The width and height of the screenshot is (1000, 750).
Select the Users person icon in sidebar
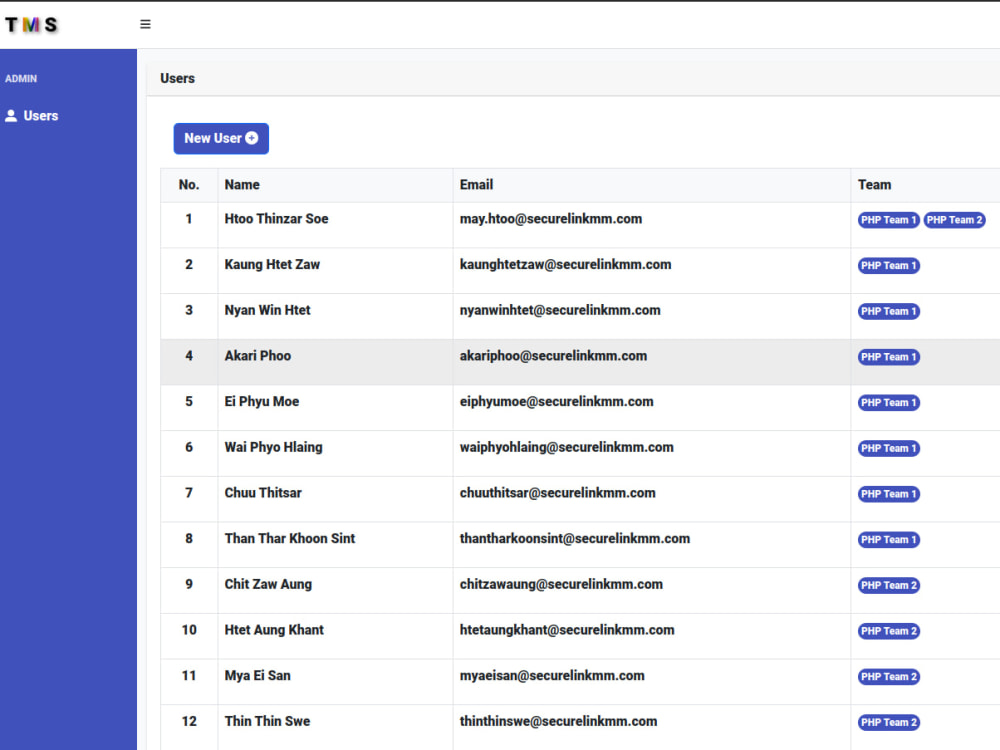pyautogui.click(x=12, y=115)
